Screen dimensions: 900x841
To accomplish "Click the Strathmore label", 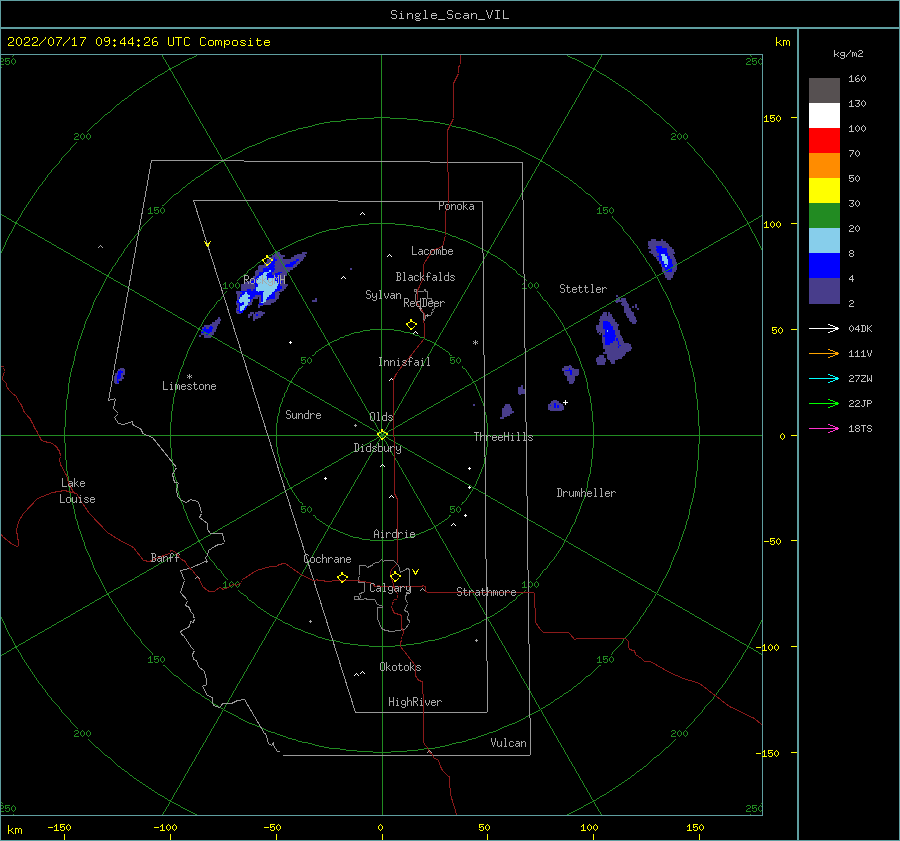I will 486,592.
